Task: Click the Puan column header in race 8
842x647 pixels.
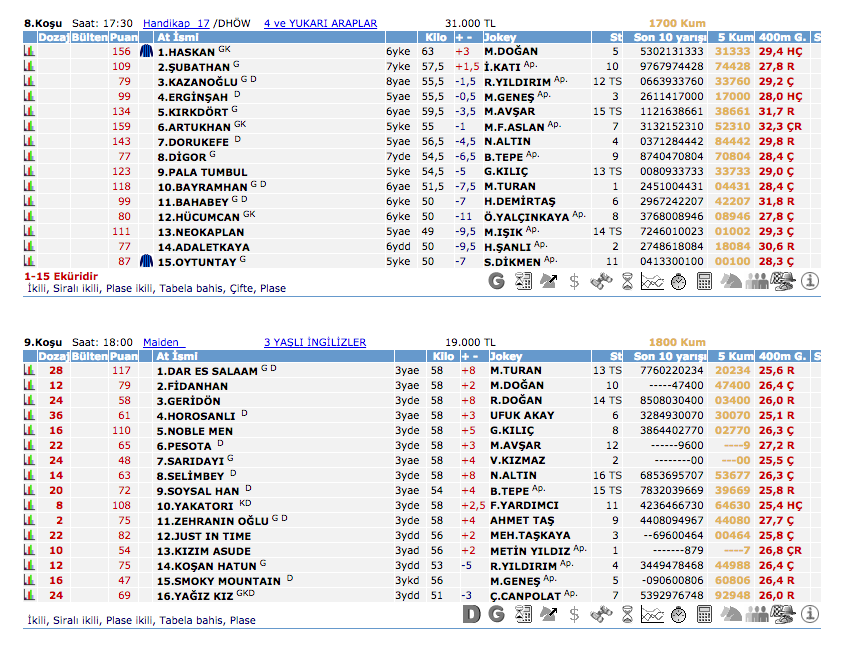Action: 123,36
